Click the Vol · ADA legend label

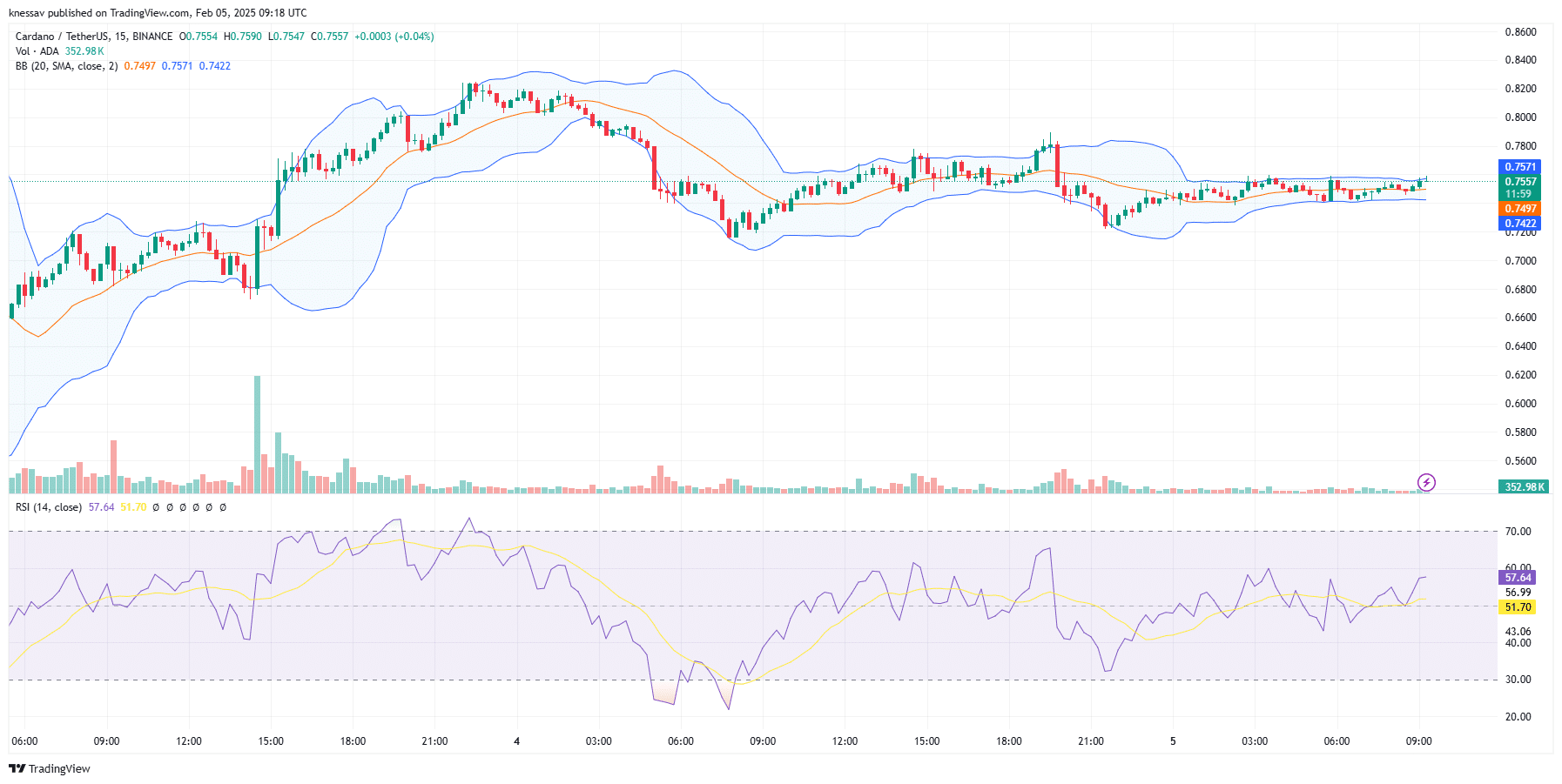37,51
